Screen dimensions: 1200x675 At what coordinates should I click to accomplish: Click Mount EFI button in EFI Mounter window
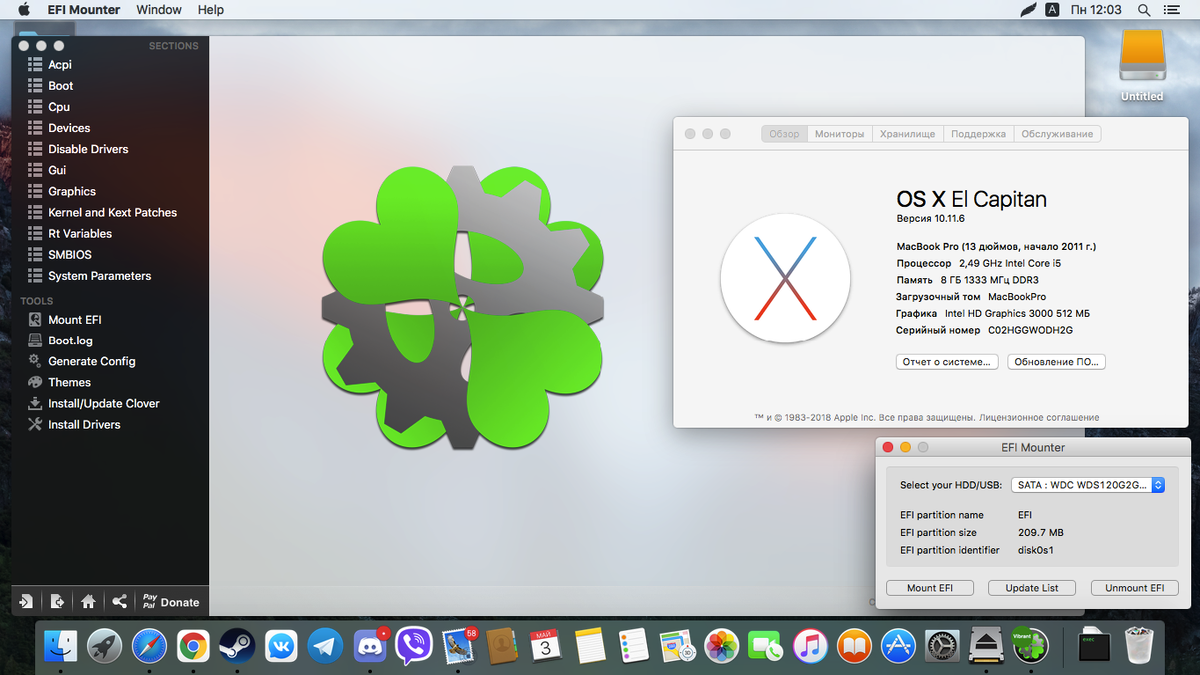click(x=930, y=588)
